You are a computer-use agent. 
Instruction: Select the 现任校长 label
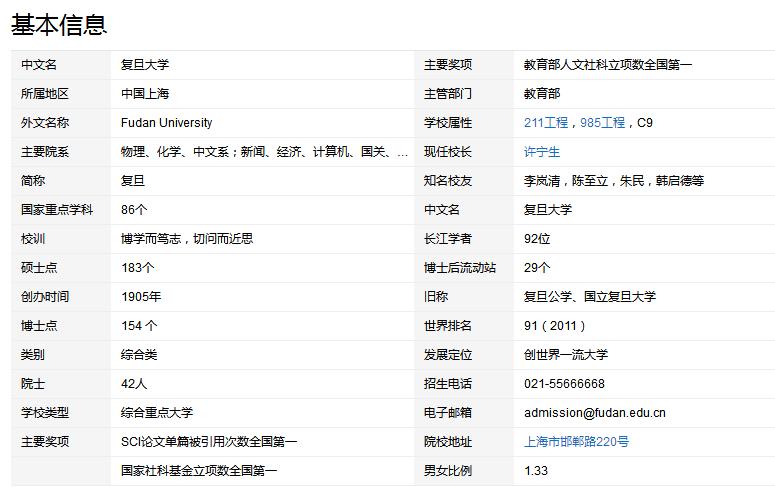[x=448, y=152]
